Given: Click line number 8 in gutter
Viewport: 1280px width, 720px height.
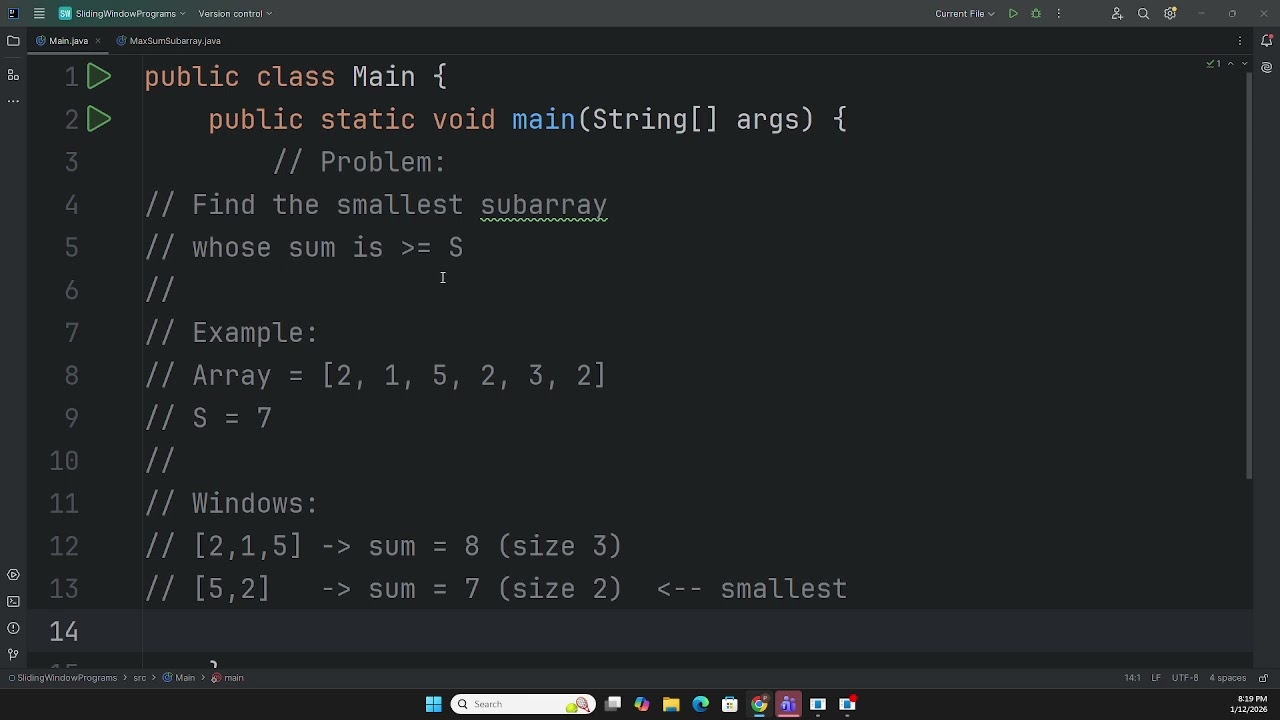Looking at the screenshot, I should pos(71,376).
